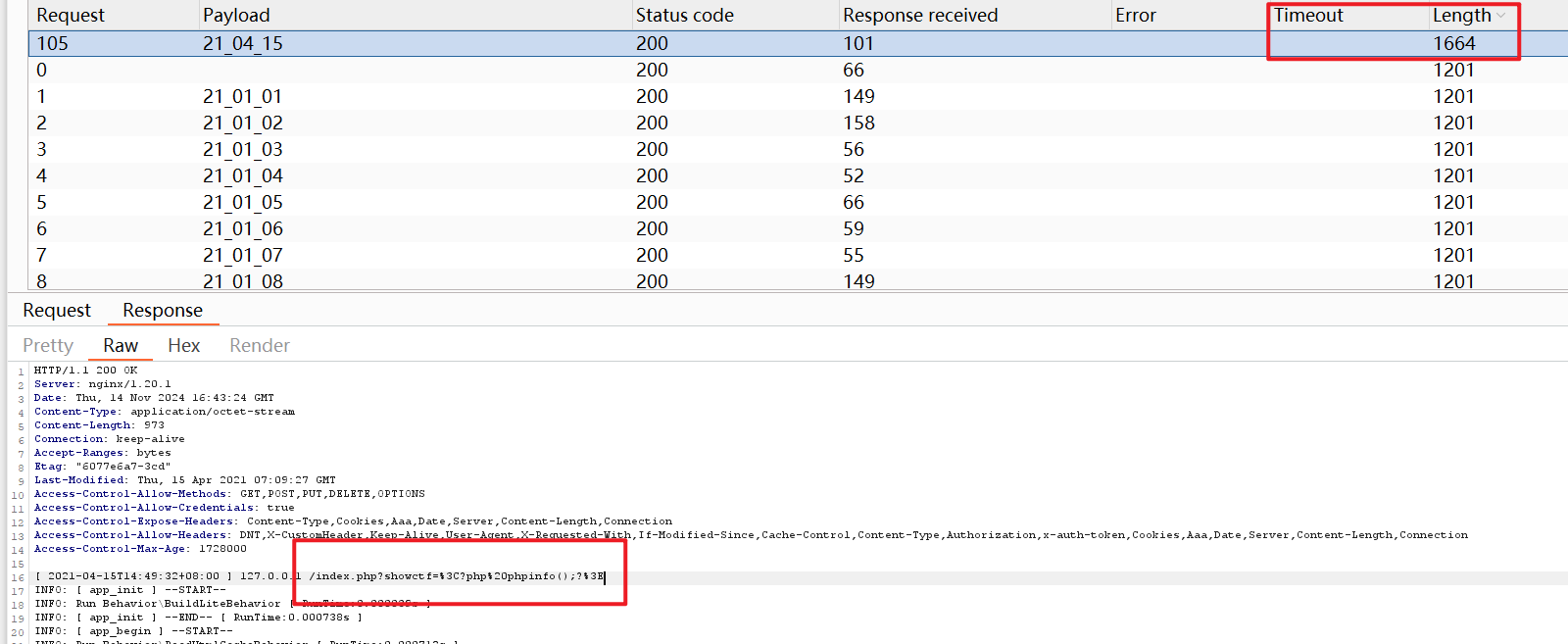The height and width of the screenshot is (644, 1568).
Task: Switch to the Request tab
Action: [57, 311]
